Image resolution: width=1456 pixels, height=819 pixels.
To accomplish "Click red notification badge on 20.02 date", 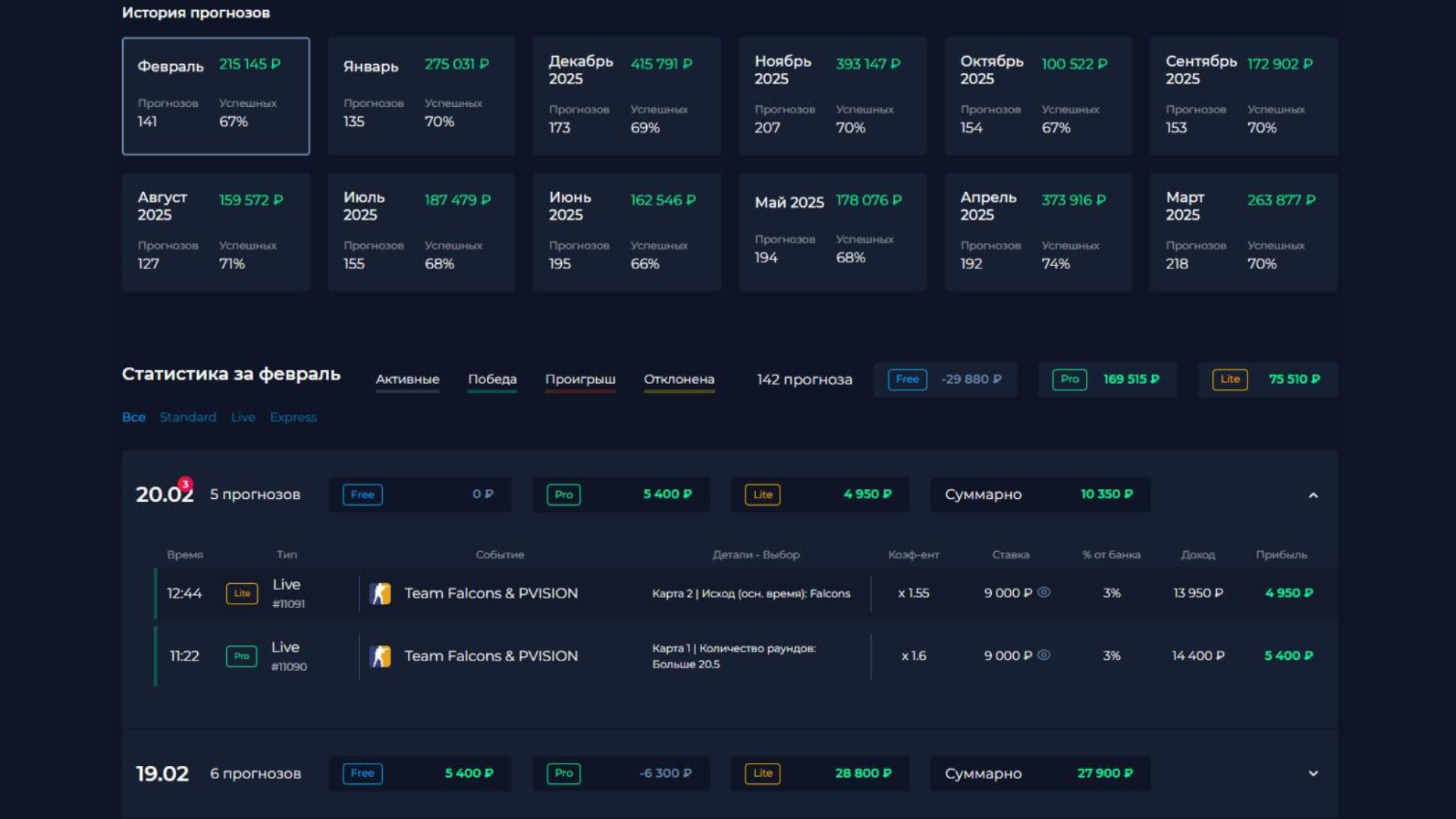I will point(185,484).
